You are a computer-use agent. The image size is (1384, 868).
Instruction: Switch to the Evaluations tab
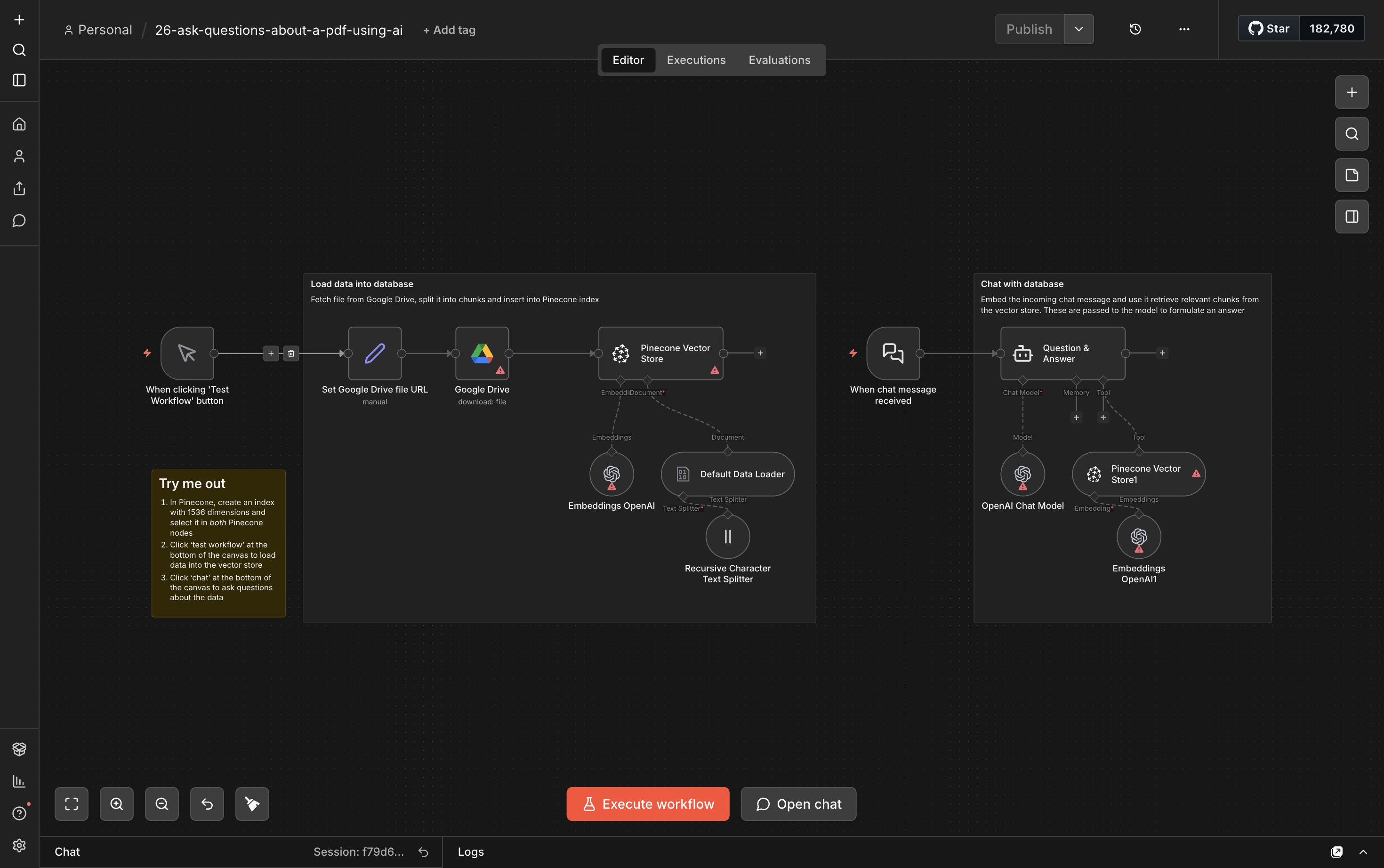[779, 60]
